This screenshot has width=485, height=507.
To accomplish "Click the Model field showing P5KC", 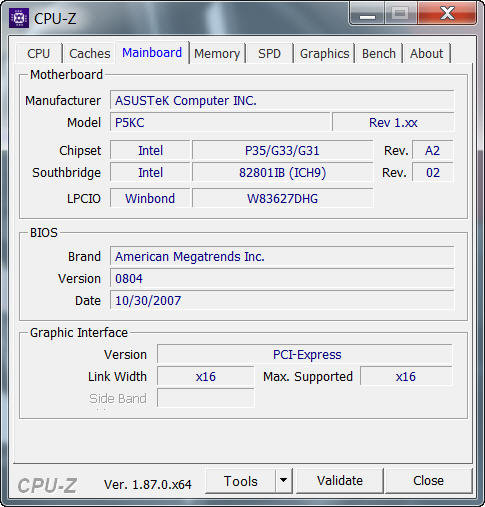I will (x=220, y=122).
